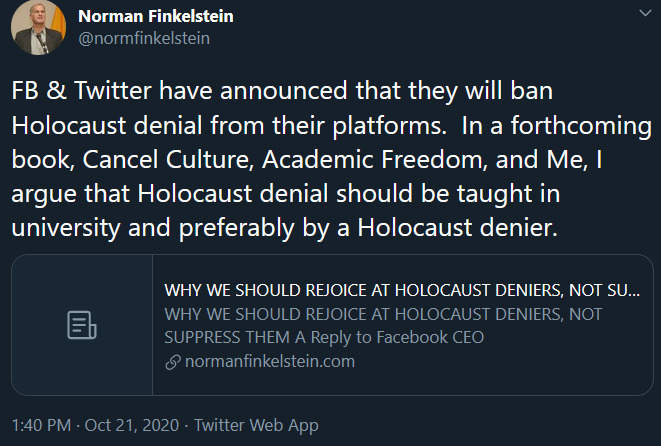Open the Twitter Web App source label

tap(256, 425)
